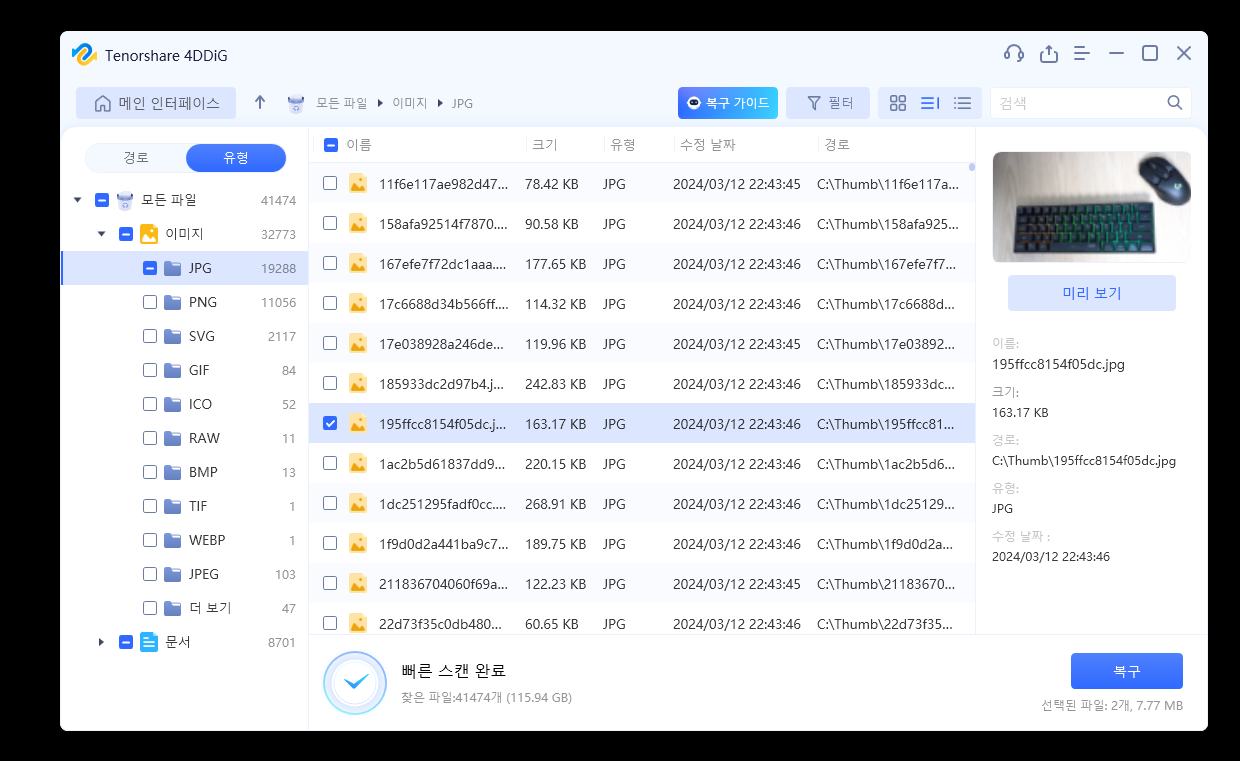1240x761 pixels.
Task: Uncheck the 195ffcc8154f05dc.jpg checkbox
Action: pos(330,423)
